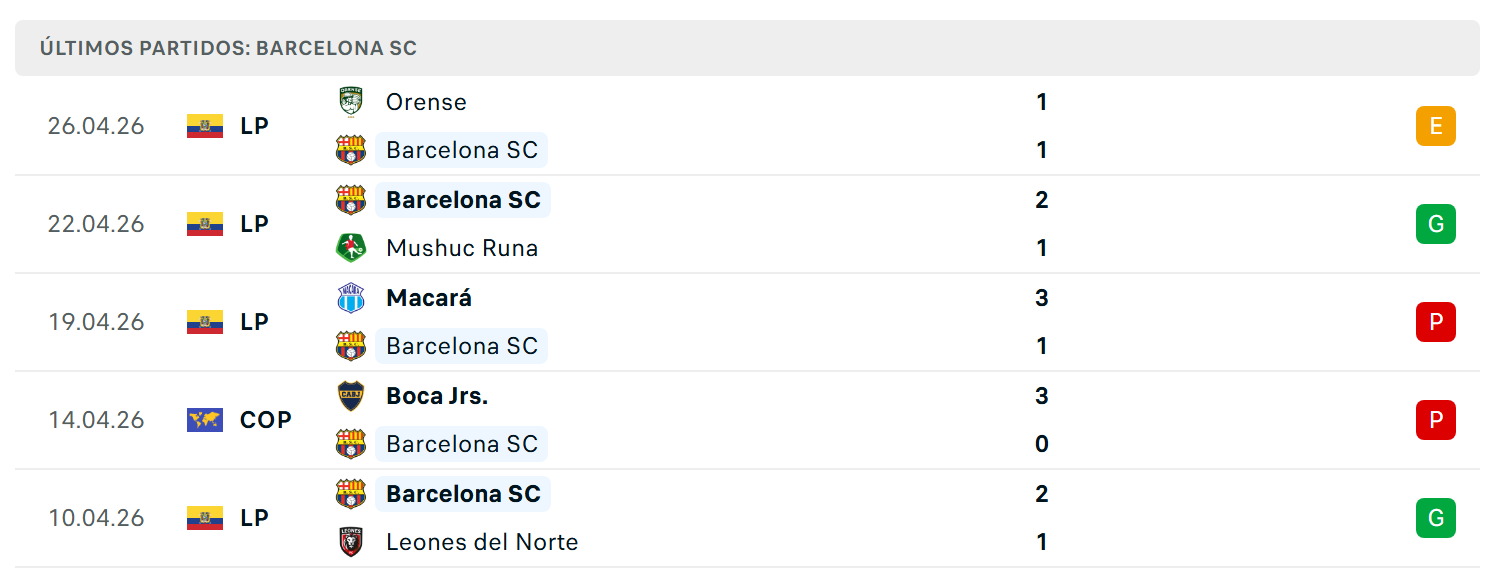The height and width of the screenshot is (584, 1495).
Task: Click the Macará club crest
Action: [351, 298]
